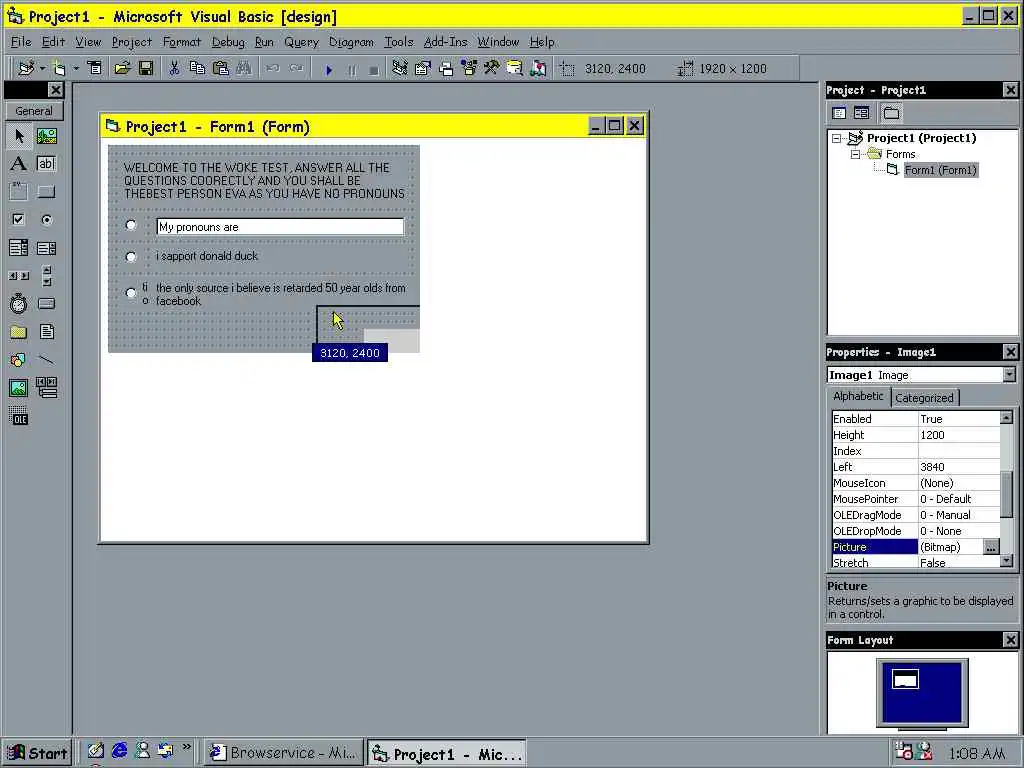Select the Pointer tool in toolbox
This screenshot has height=768, width=1024.
pyautogui.click(x=19, y=136)
